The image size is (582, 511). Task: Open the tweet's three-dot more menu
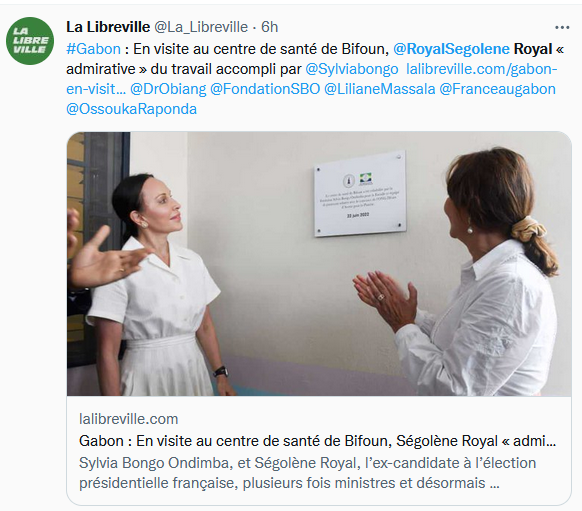[562, 27]
